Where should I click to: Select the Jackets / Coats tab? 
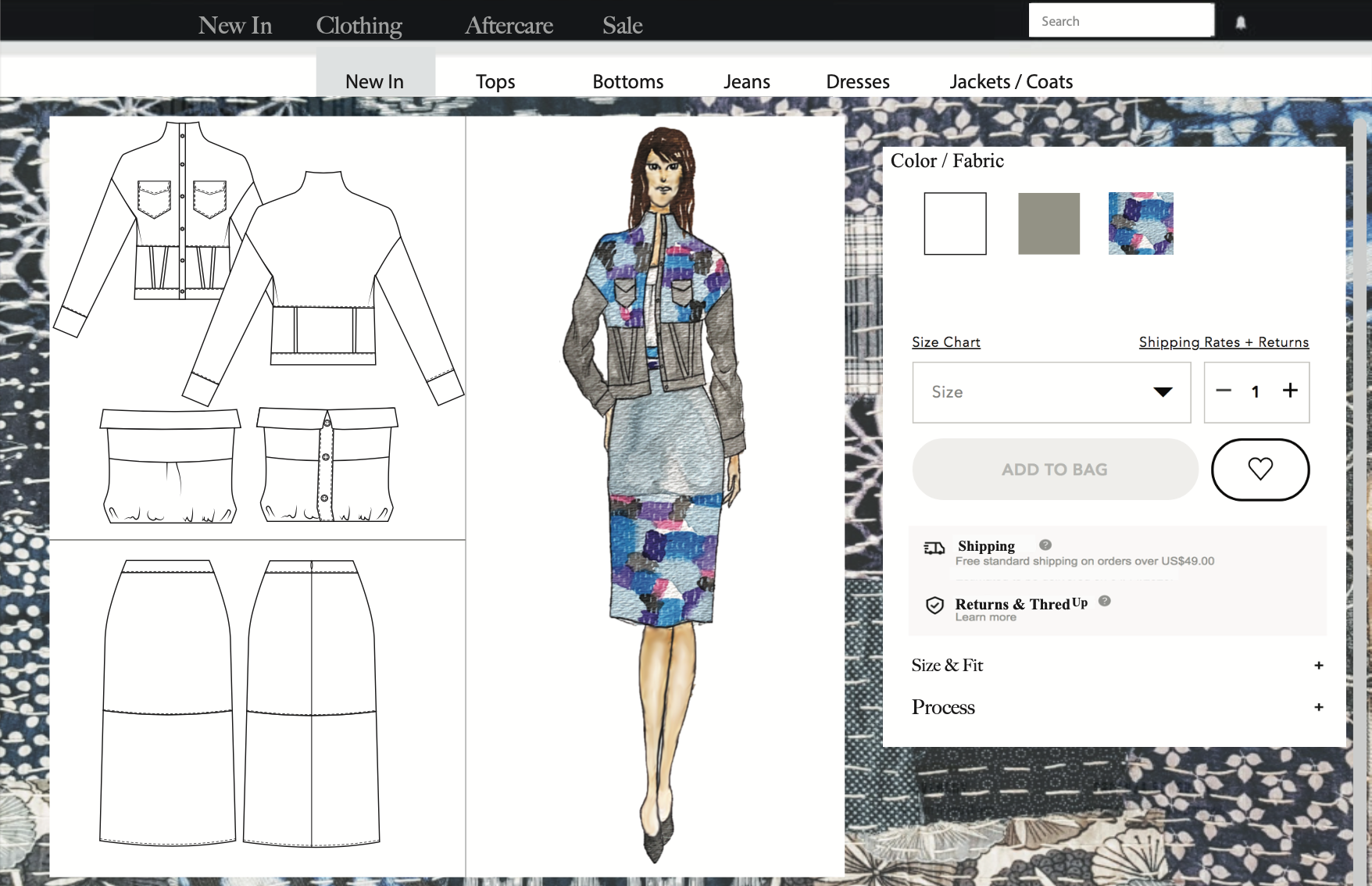pos(1011,81)
